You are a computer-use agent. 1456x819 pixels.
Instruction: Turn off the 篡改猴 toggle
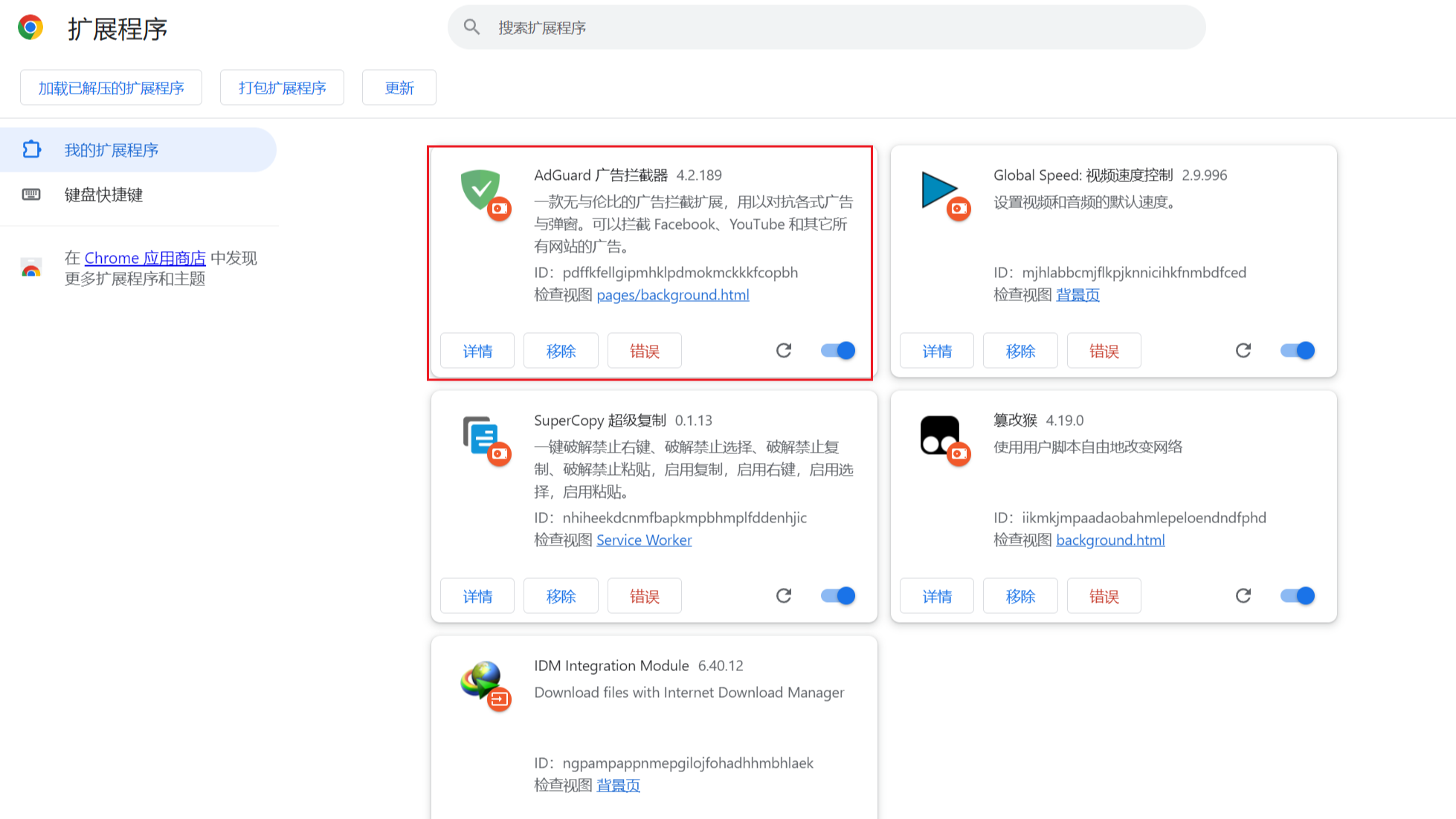(x=1298, y=595)
